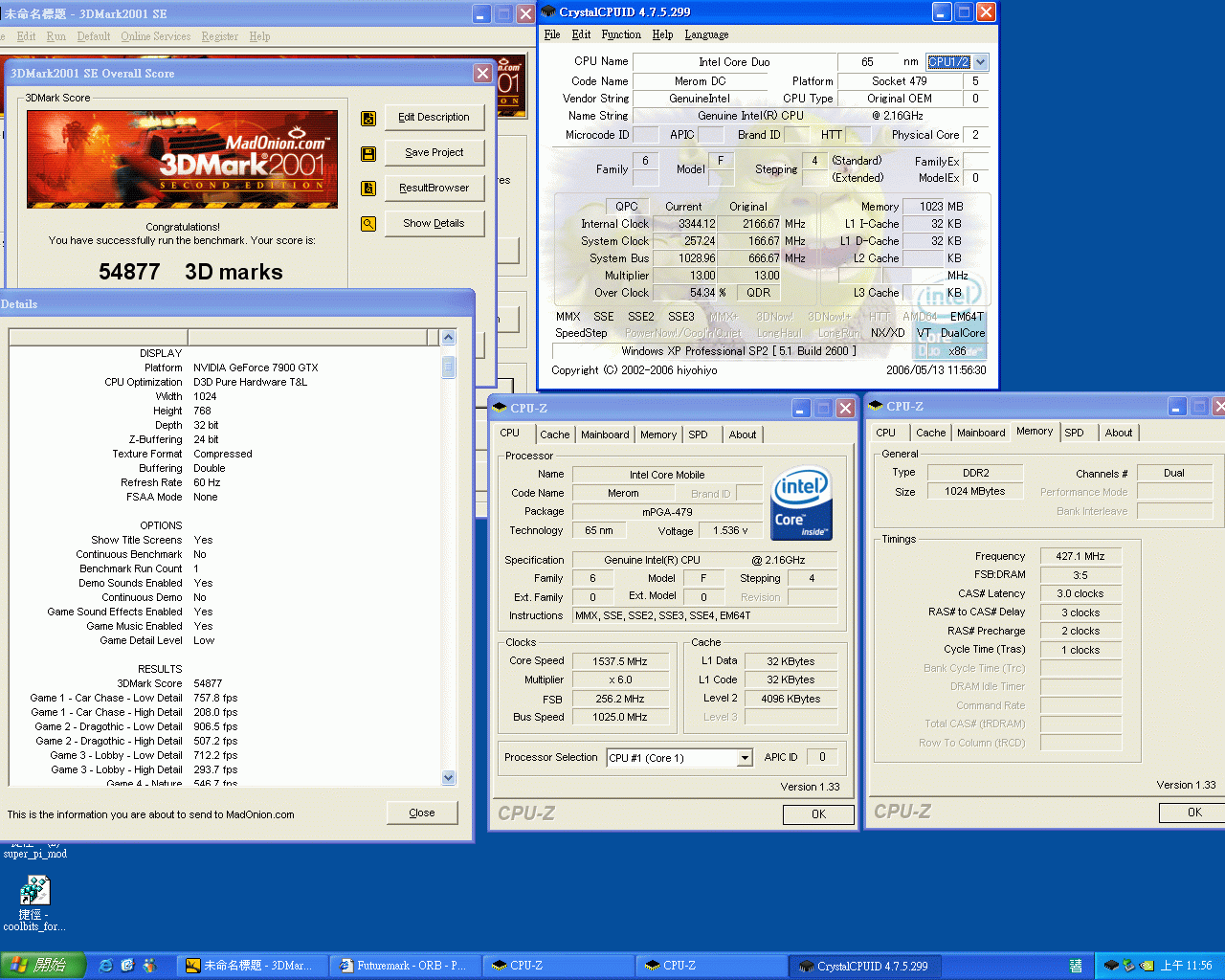Activate CrystalCPUID taskbar button
This screenshot has height=980, width=1225.
(x=865, y=966)
